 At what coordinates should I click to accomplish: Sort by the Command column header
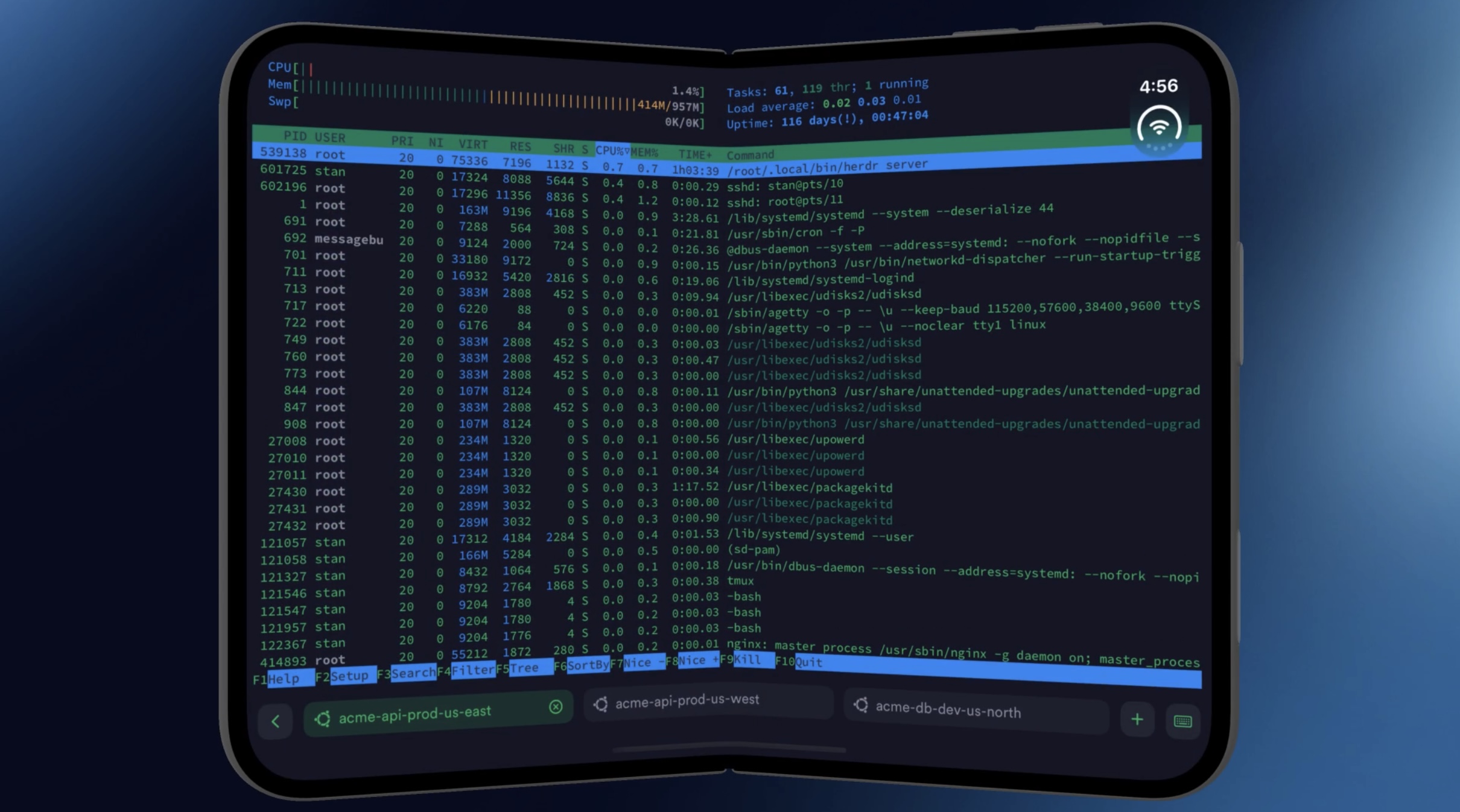point(750,154)
